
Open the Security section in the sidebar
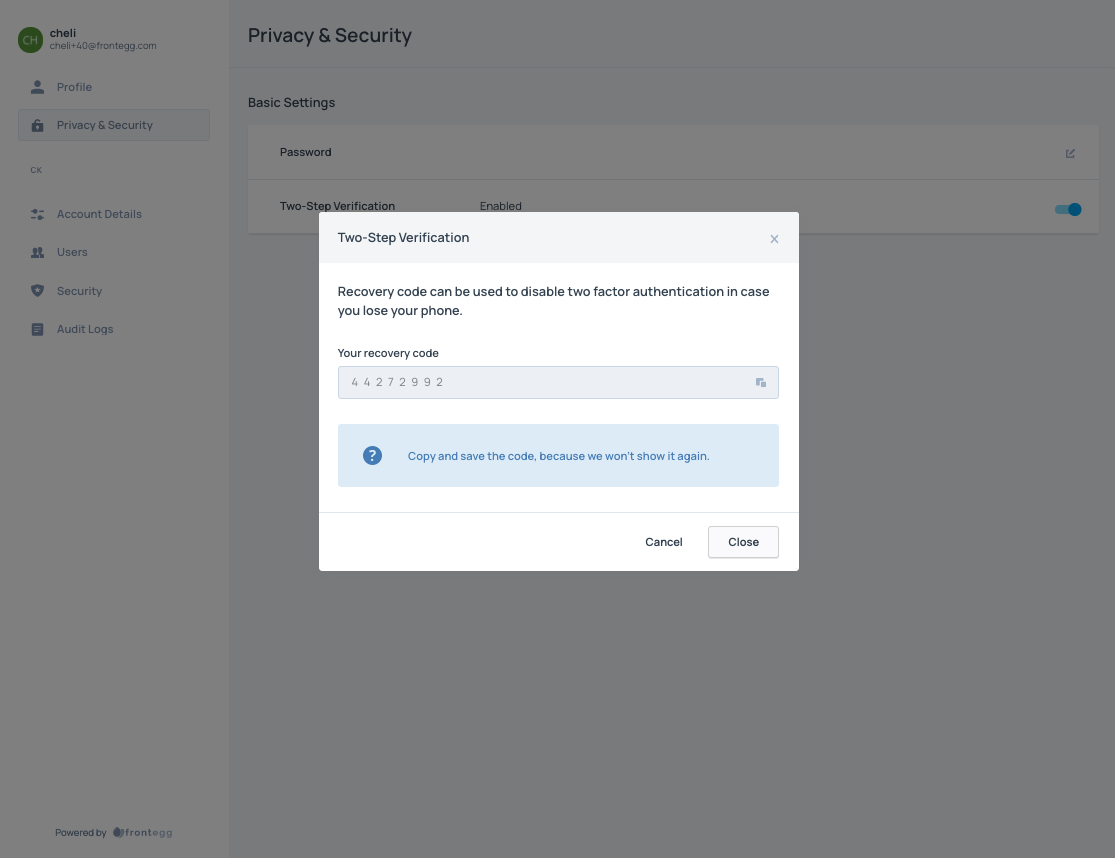(114, 291)
